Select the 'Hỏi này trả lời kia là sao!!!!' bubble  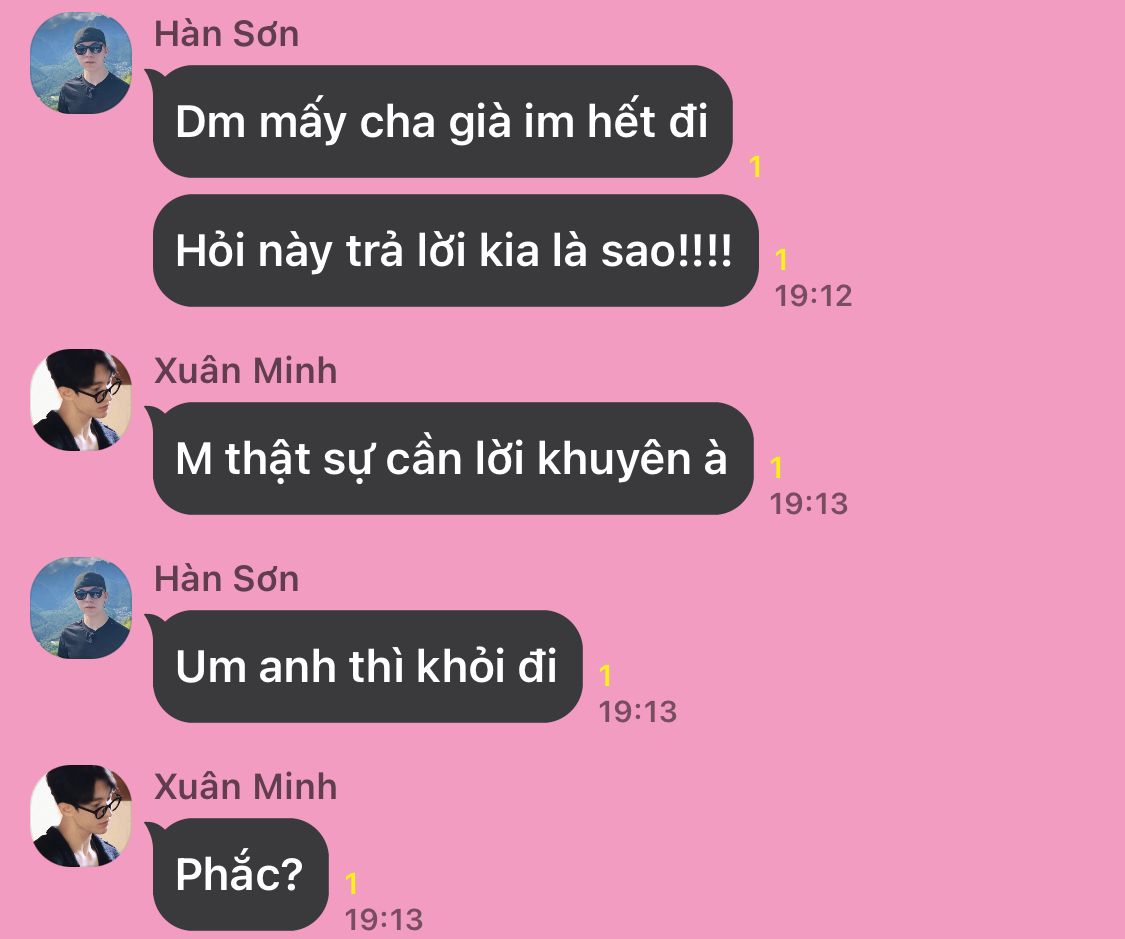pyautogui.click(x=456, y=250)
